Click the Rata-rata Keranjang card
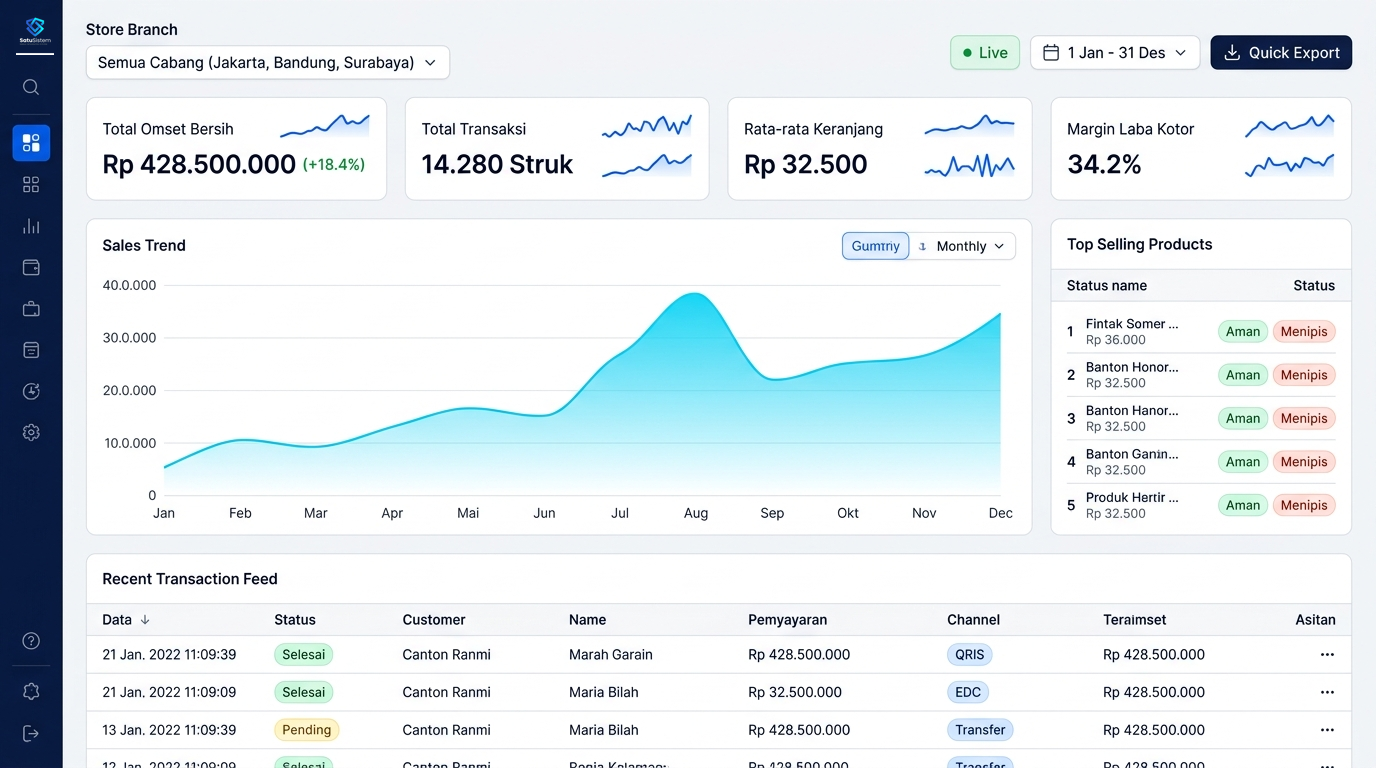This screenshot has width=1376, height=768. pyautogui.click(x=880, y=149)
